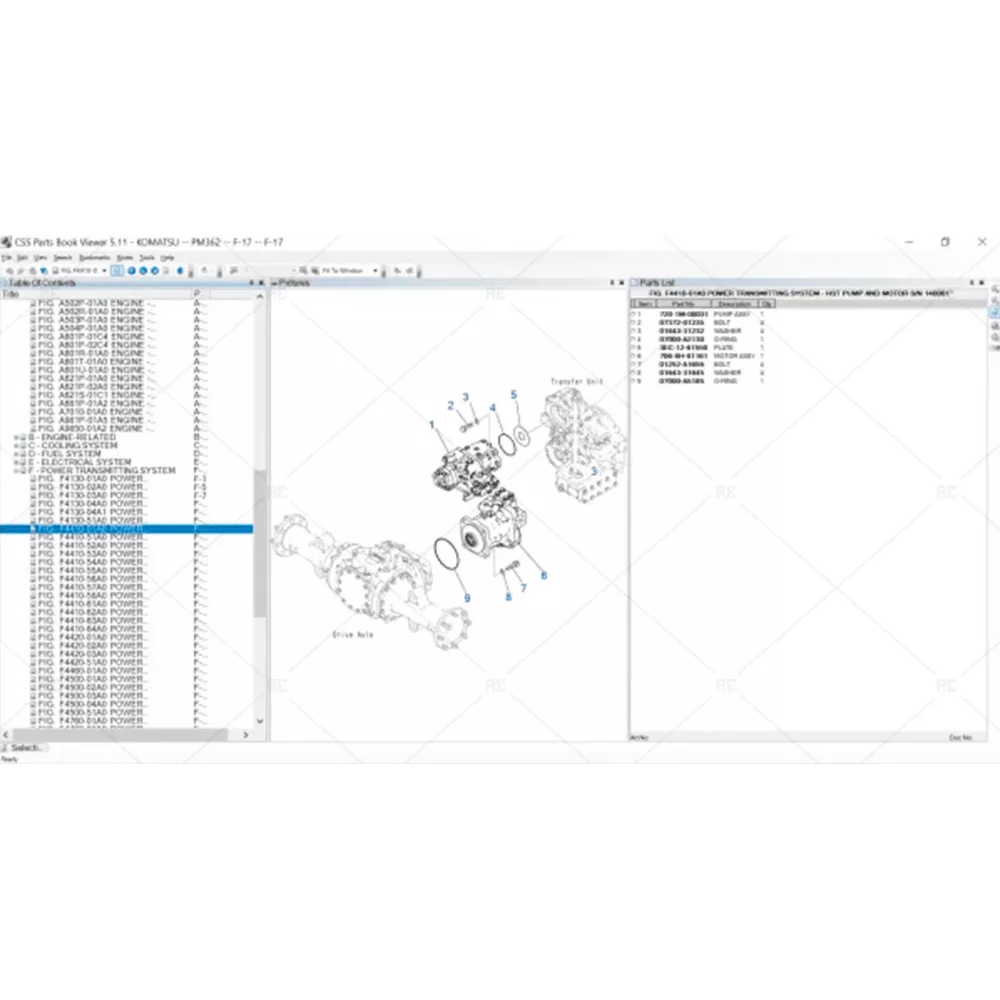
Task: Select the Search tab at bottom left
Action: tap(24, 748)
